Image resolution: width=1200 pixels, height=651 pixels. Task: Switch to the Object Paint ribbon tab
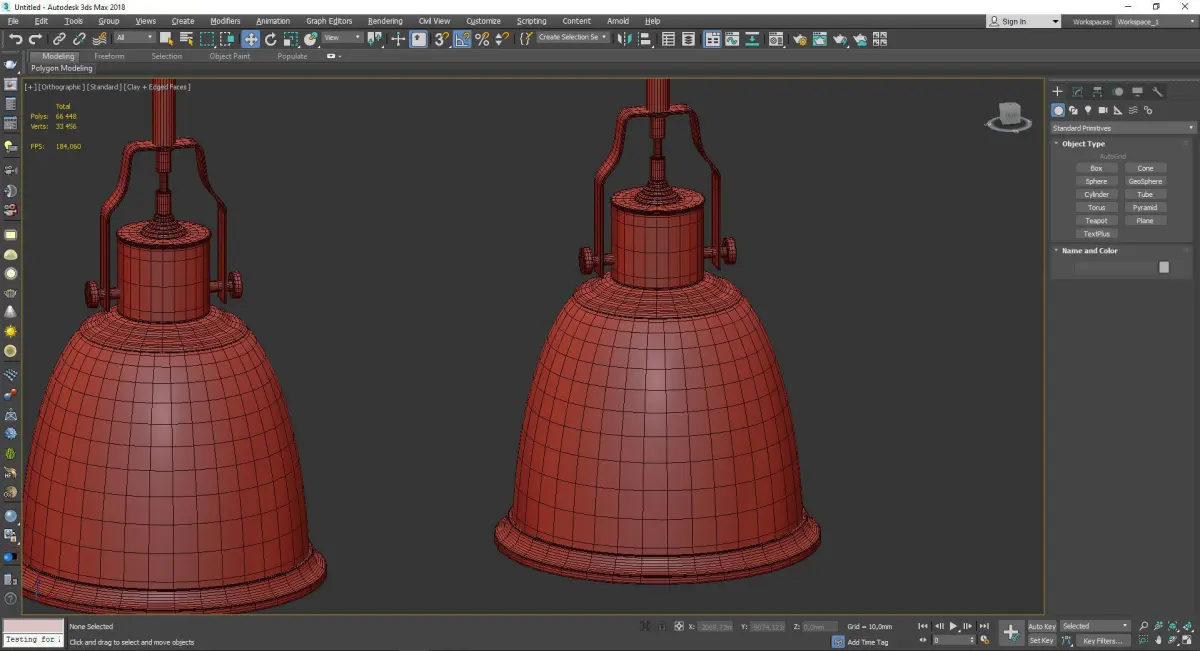click(x=230, y=56)
